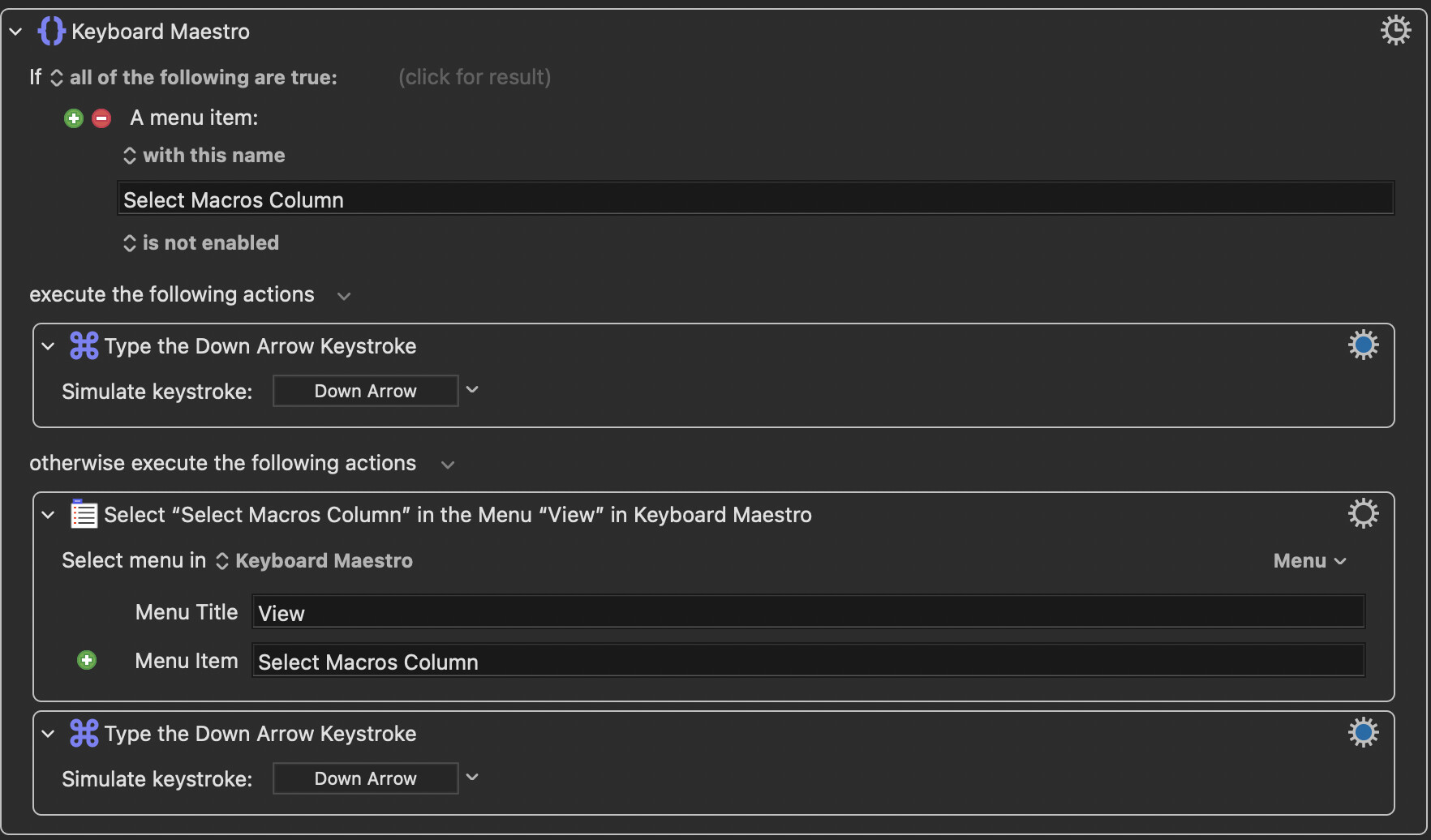This screenshot has width=1431, height=840.
Task: Click the curly braces If action icon
Action: [x=51, y=32]
